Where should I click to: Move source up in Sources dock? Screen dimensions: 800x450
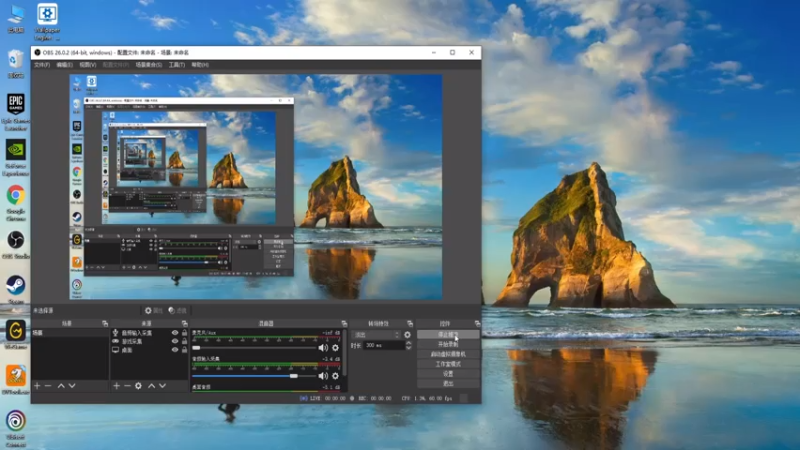pos(152,386)
